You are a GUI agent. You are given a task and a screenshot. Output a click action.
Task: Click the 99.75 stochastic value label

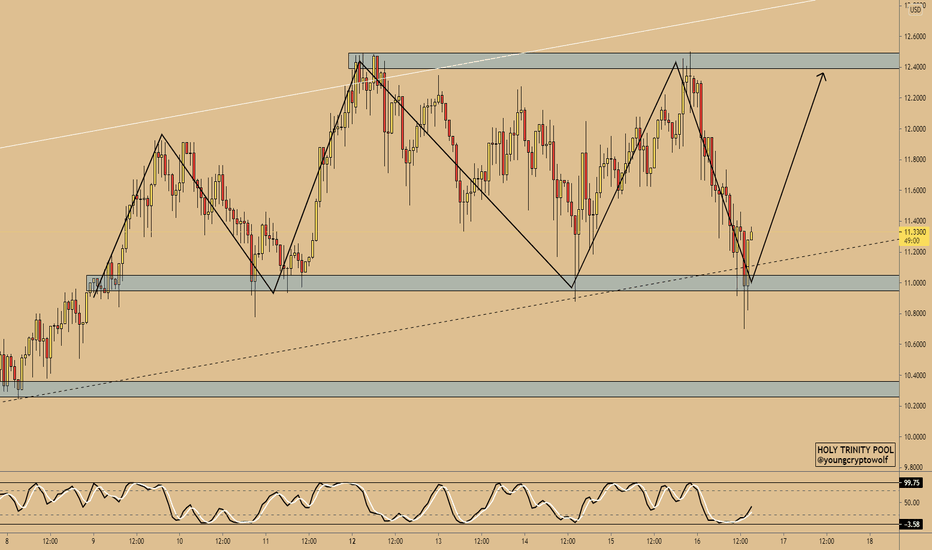point(912,483)
